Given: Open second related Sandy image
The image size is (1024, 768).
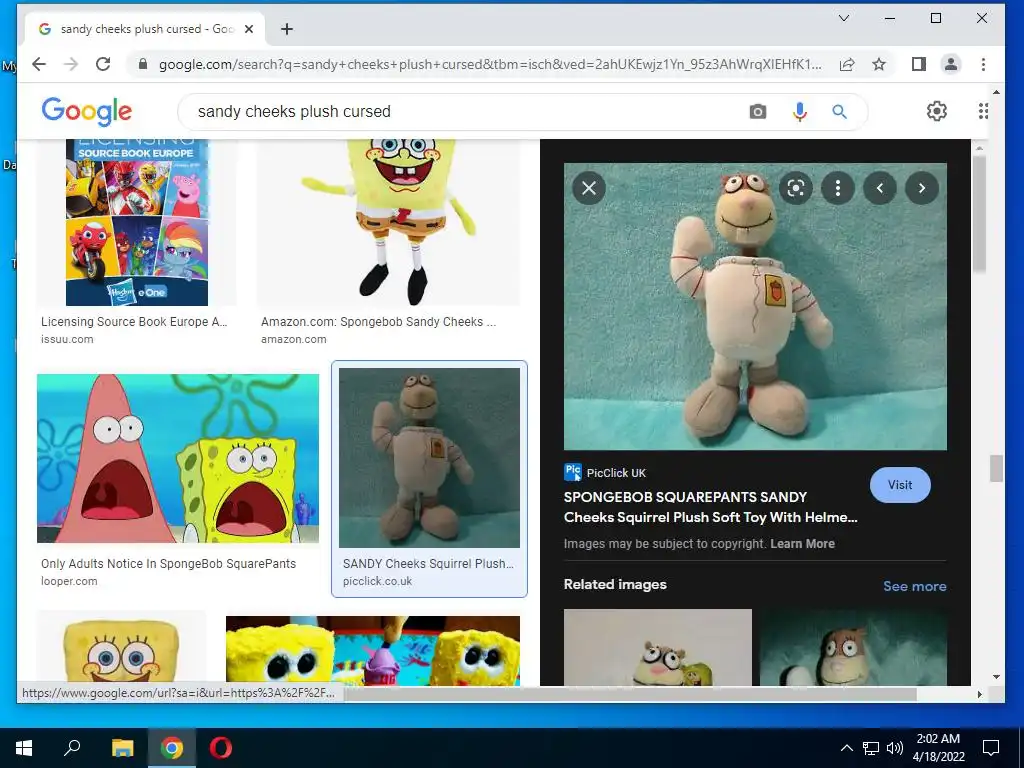Looking at the screenshot, I should coord(853,647).
